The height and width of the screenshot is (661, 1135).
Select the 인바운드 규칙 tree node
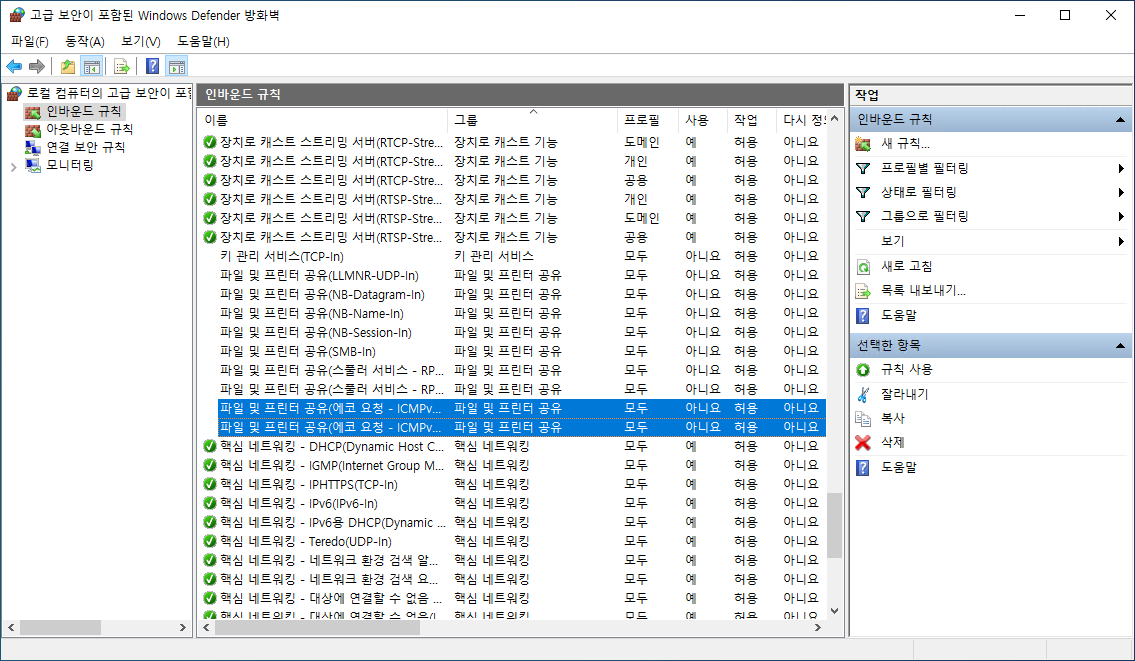pyautogui.click(x=84, y=111)
